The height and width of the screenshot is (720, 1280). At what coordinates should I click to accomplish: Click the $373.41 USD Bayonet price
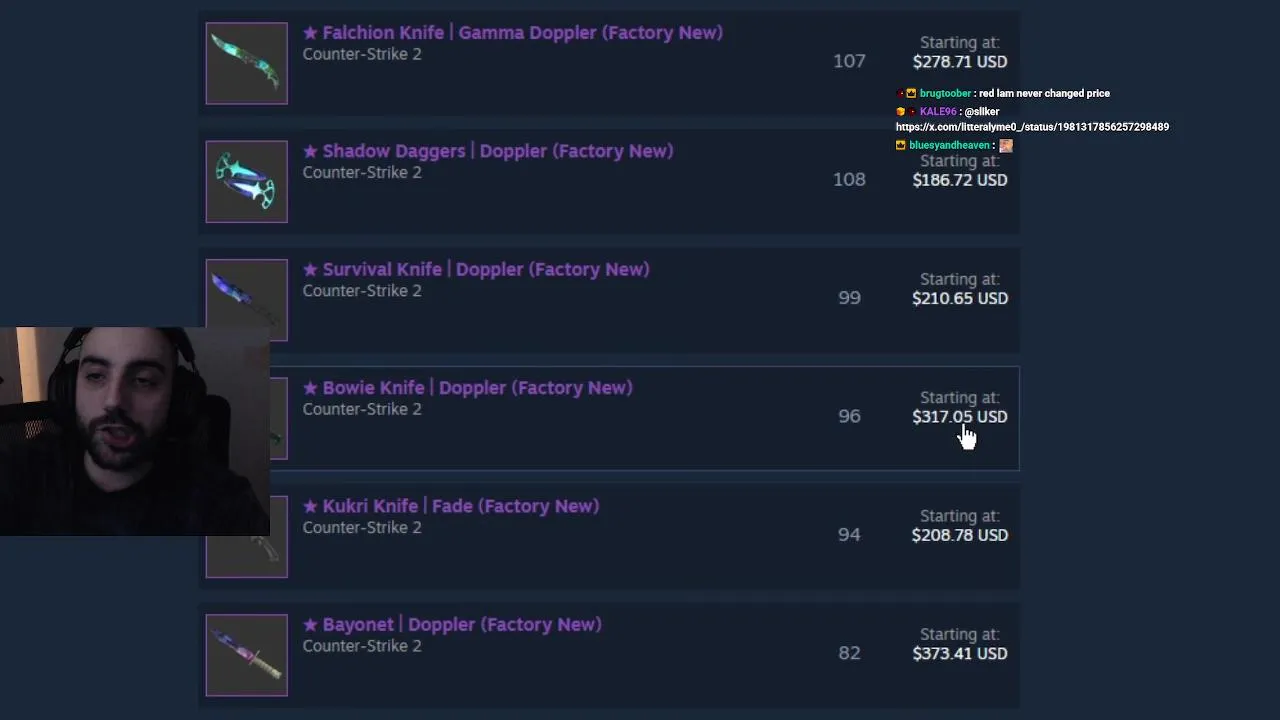(959, 653)
